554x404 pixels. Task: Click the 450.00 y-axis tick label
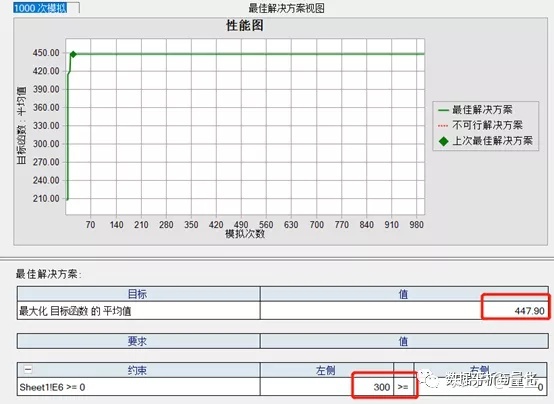[46, 53]
